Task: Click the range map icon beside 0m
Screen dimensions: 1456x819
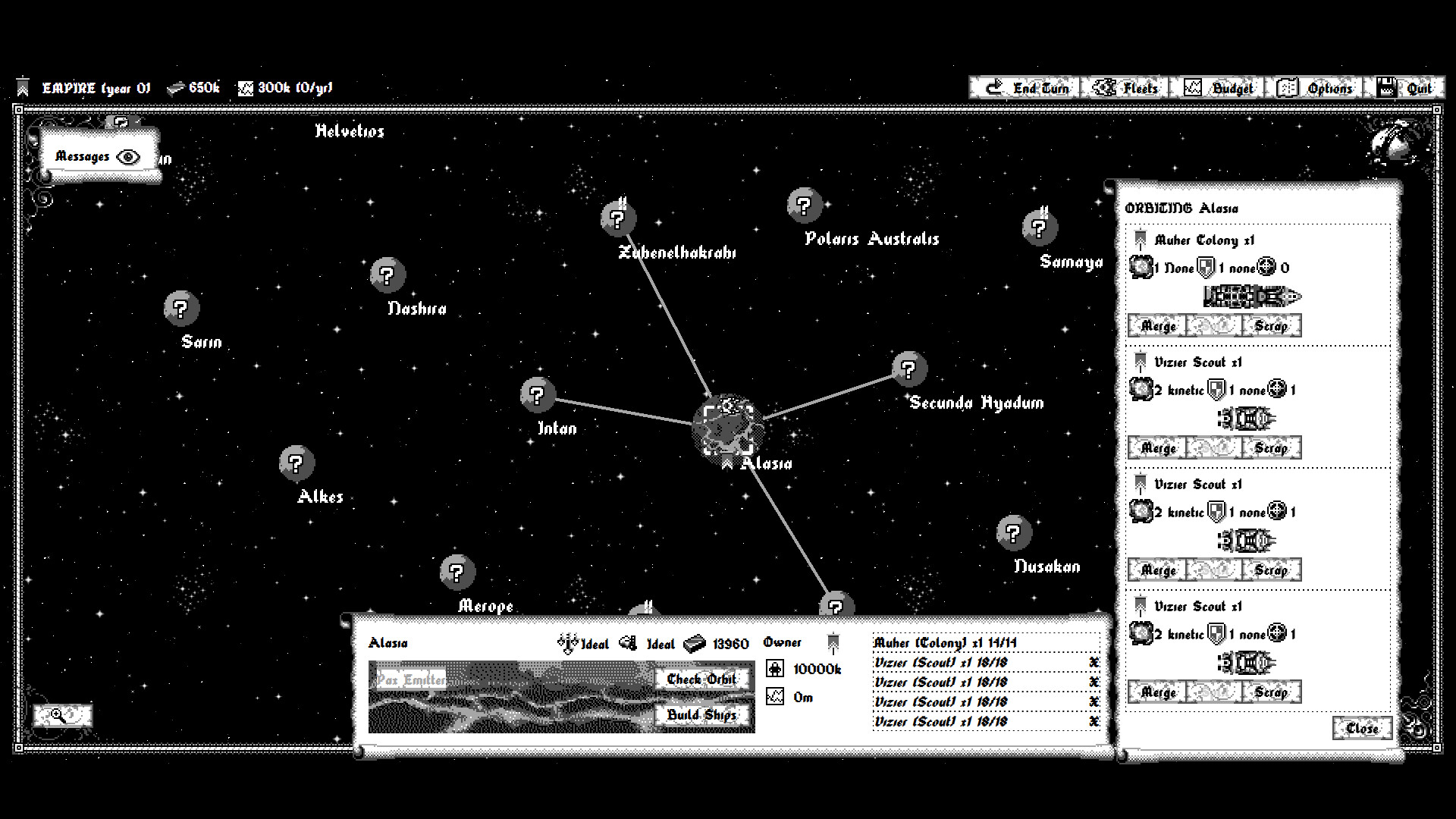Action: click(774, 697)
